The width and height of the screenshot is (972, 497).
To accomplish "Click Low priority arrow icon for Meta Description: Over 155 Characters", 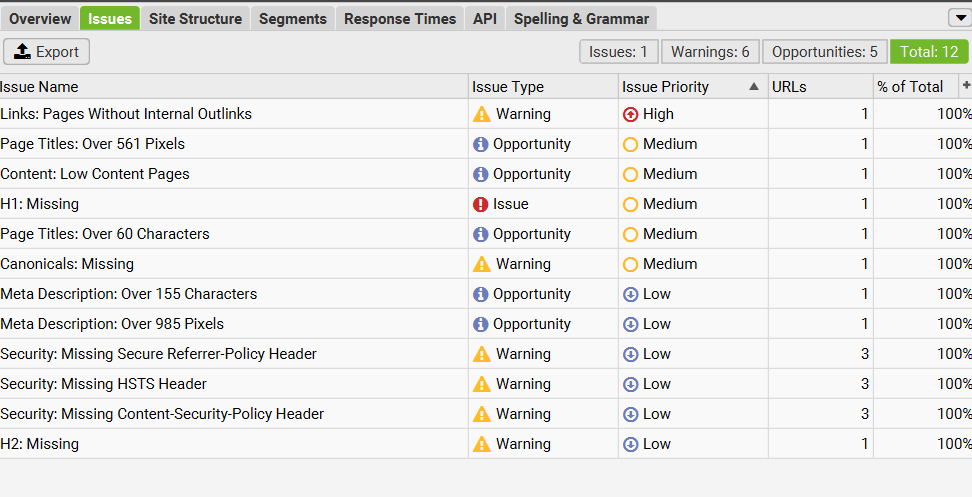I will 630,294.
